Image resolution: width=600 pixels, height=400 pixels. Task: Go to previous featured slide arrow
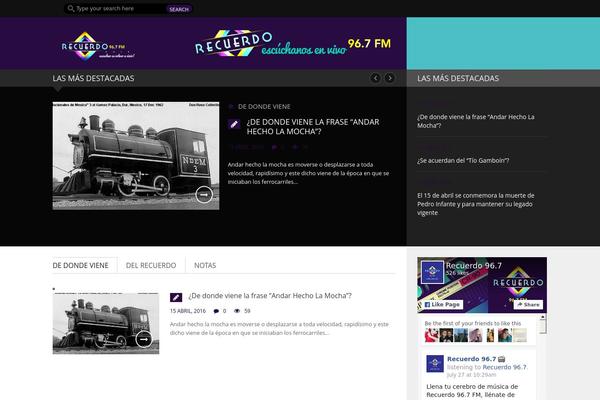click(376, 78)
